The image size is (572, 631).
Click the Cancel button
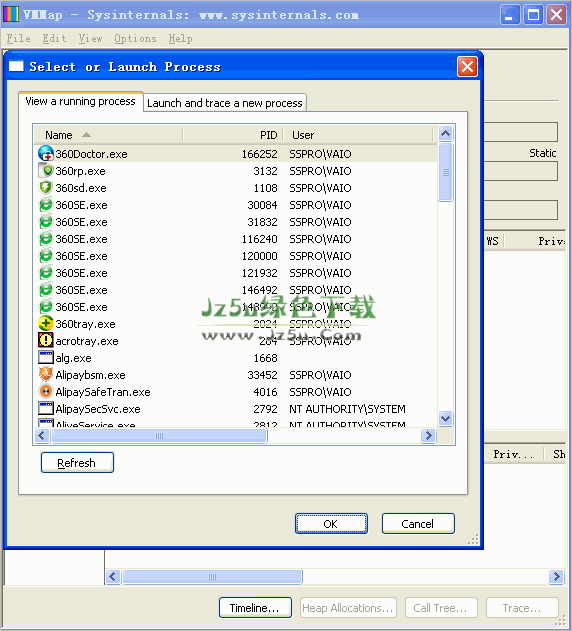coord(418,524)
